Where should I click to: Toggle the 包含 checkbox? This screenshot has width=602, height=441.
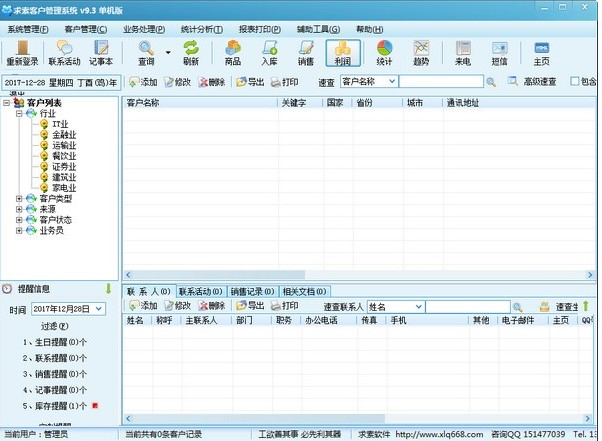click(x=574, y=81)
